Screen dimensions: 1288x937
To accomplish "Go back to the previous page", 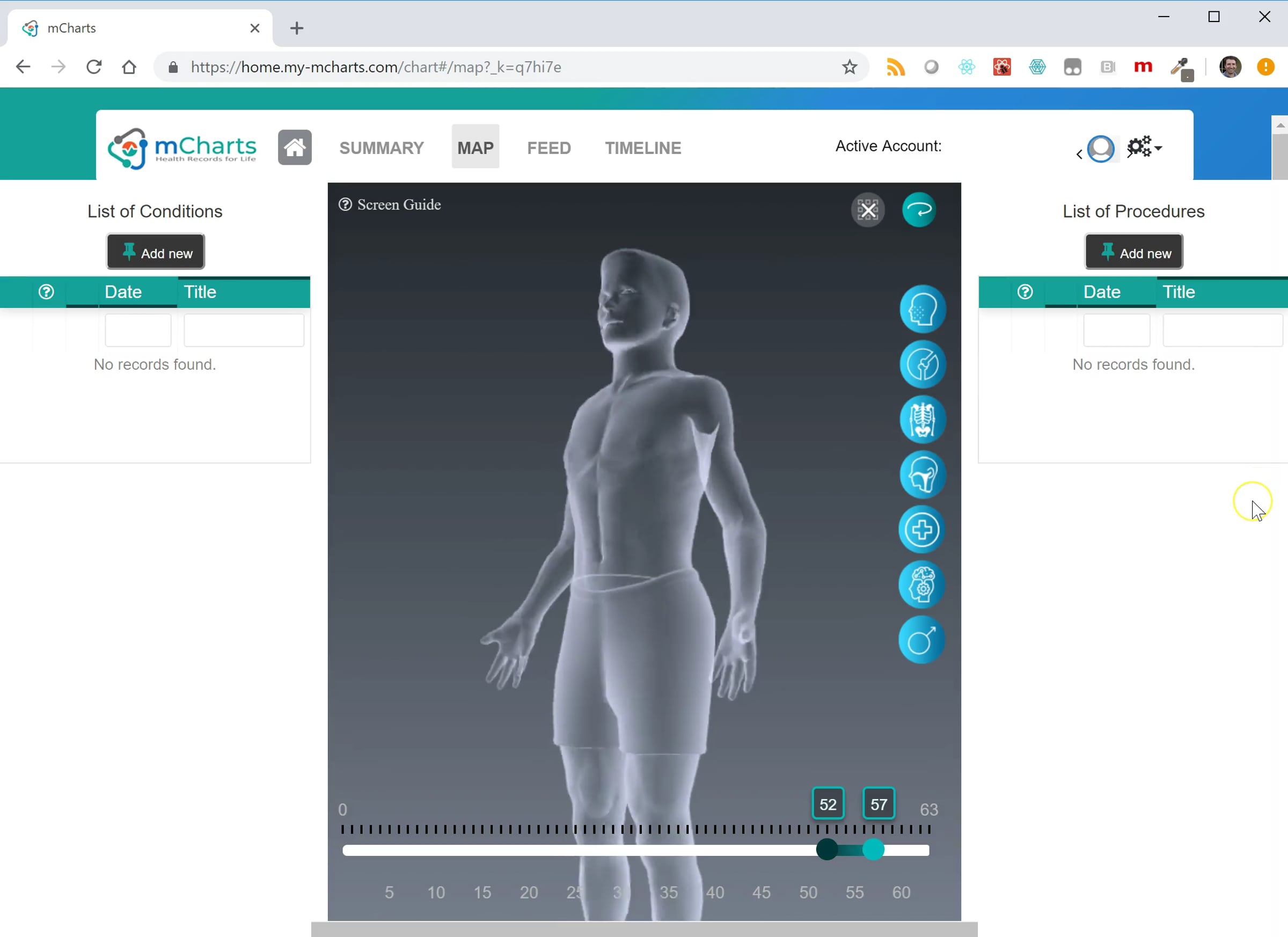I will pyautogui.click(x=23, y=67).
